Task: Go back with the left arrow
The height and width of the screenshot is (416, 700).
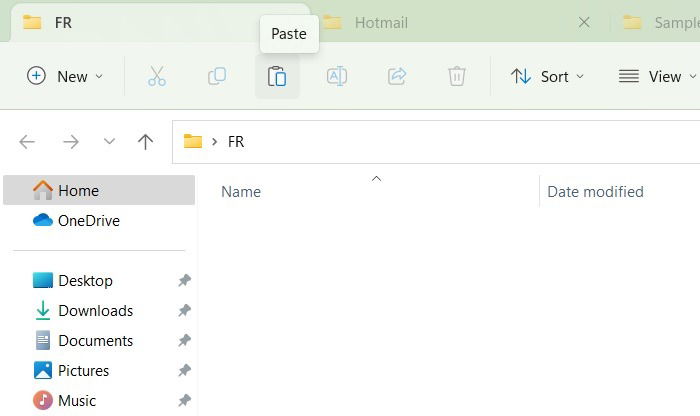Action: (x=27, y=142)
